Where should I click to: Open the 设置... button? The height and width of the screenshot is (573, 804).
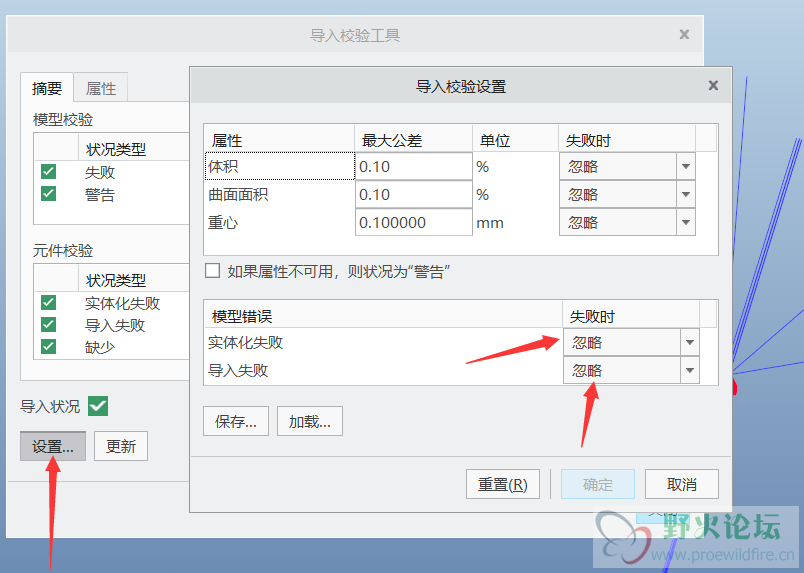coord(53,446)
